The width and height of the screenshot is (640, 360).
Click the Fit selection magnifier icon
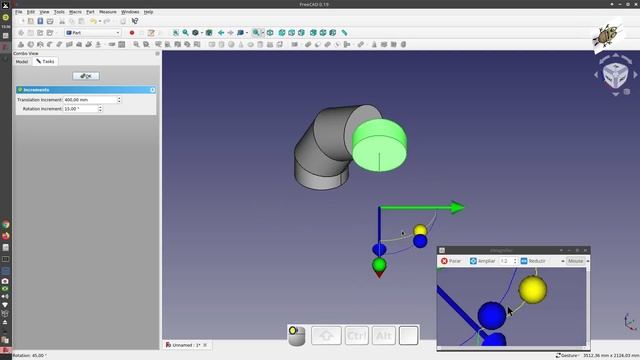(186, 33)
